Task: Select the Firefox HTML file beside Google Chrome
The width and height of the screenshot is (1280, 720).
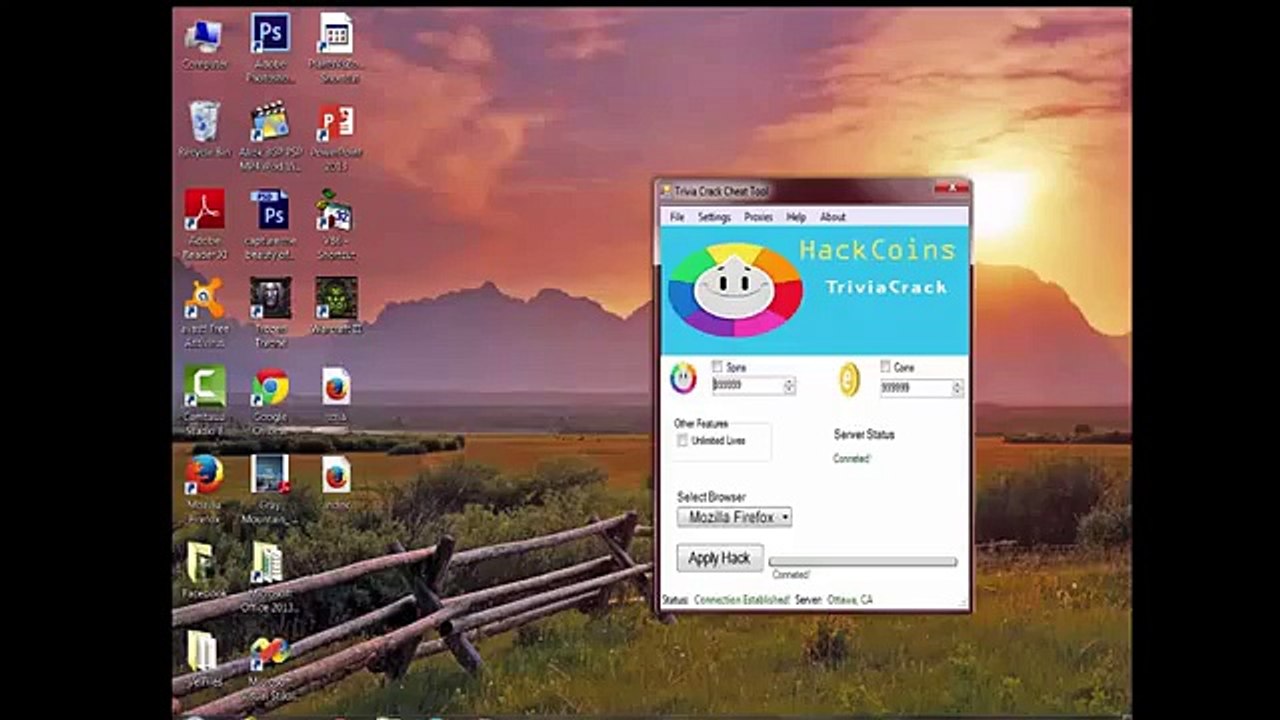Action: coord(335,386)
